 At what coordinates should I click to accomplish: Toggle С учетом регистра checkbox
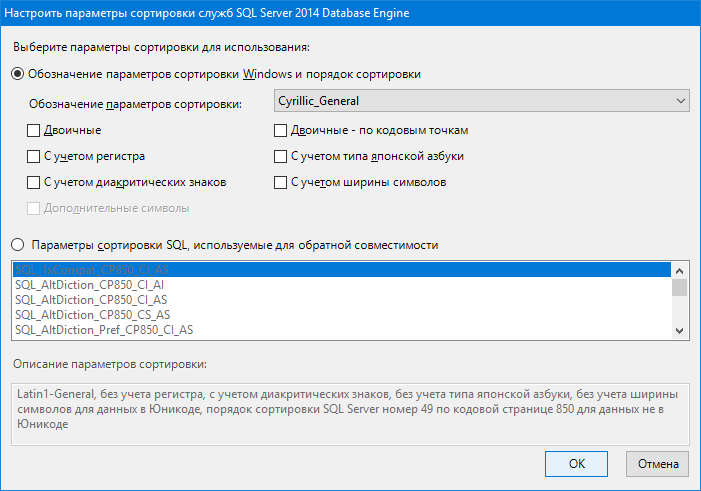[x=34, y=156]
